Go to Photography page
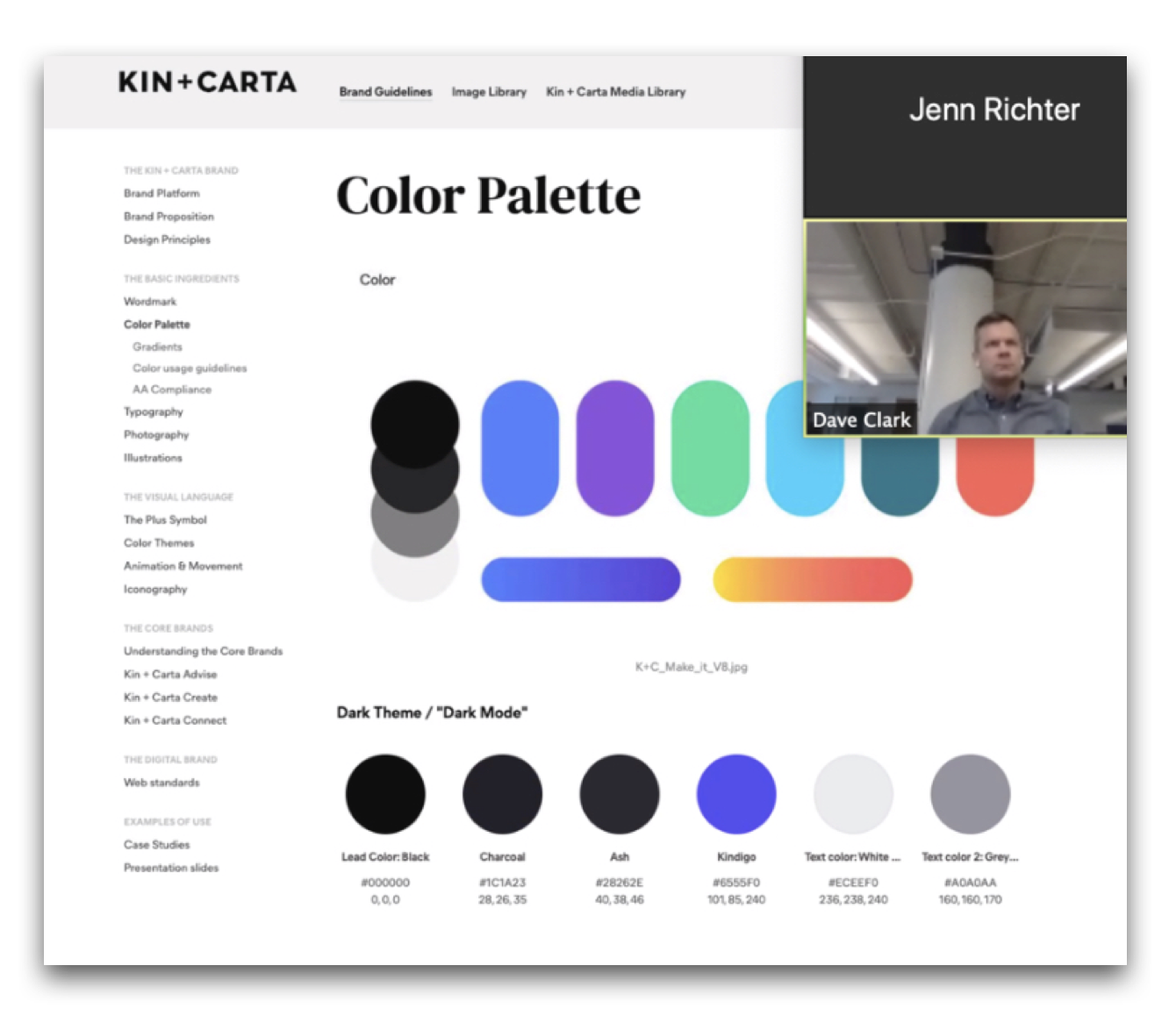 point(156,435)
